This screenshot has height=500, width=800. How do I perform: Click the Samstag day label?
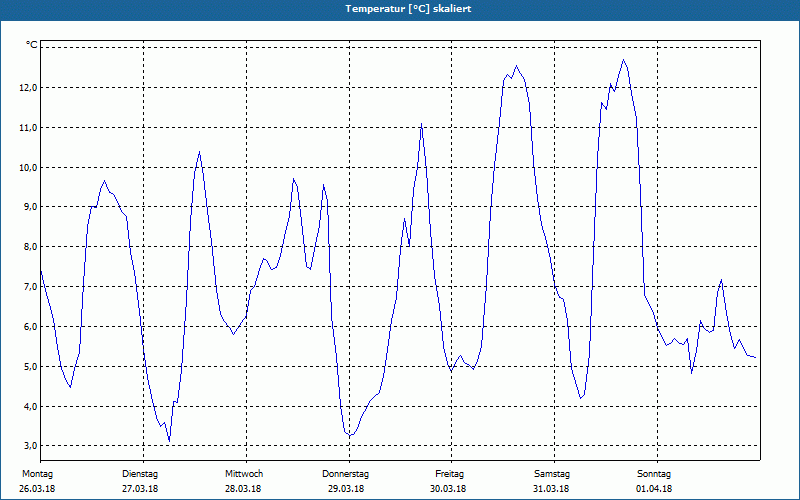552,474
